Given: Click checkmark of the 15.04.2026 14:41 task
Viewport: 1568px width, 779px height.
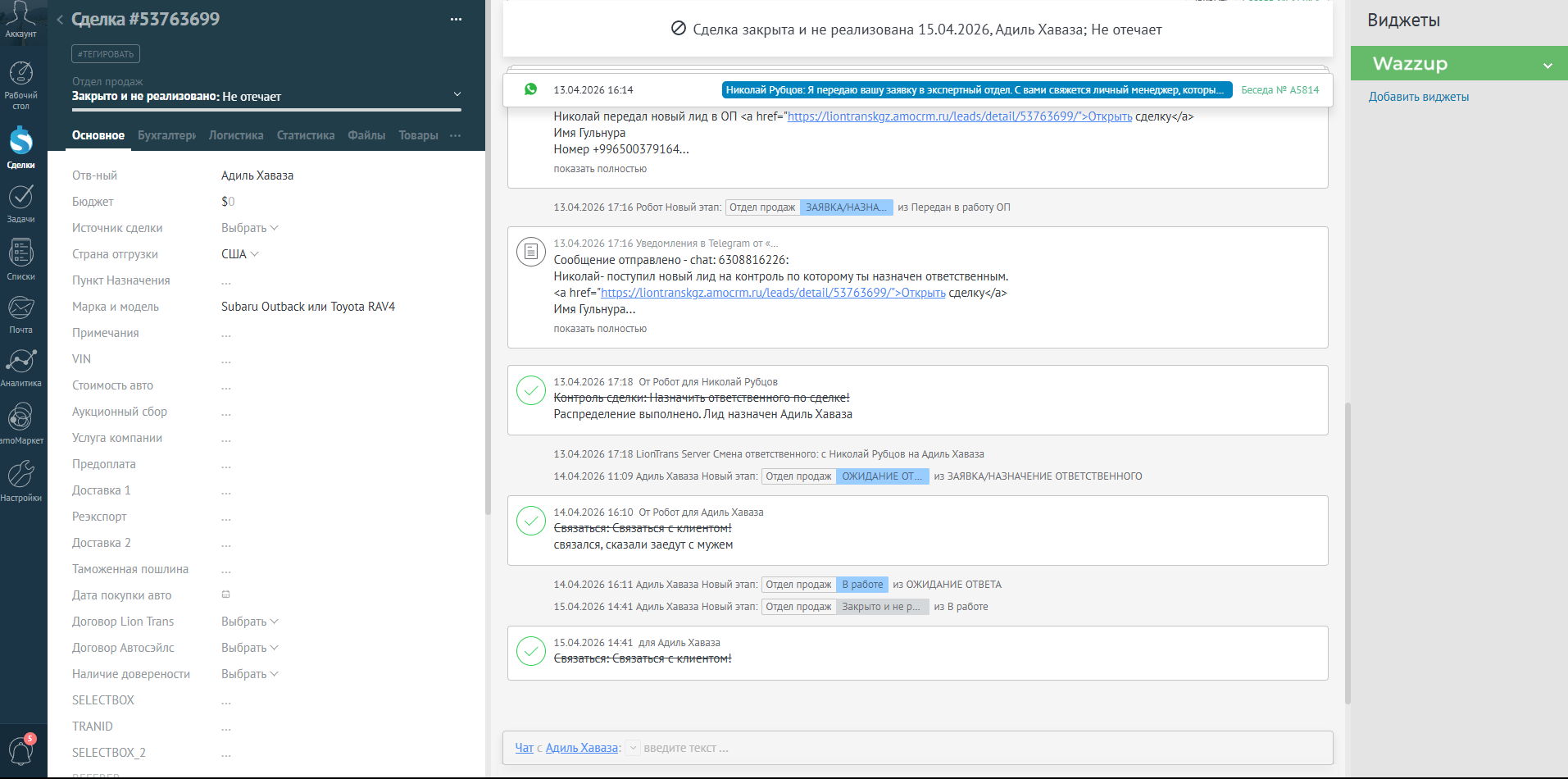Looking at the screenshot, I should pos(531,651).
